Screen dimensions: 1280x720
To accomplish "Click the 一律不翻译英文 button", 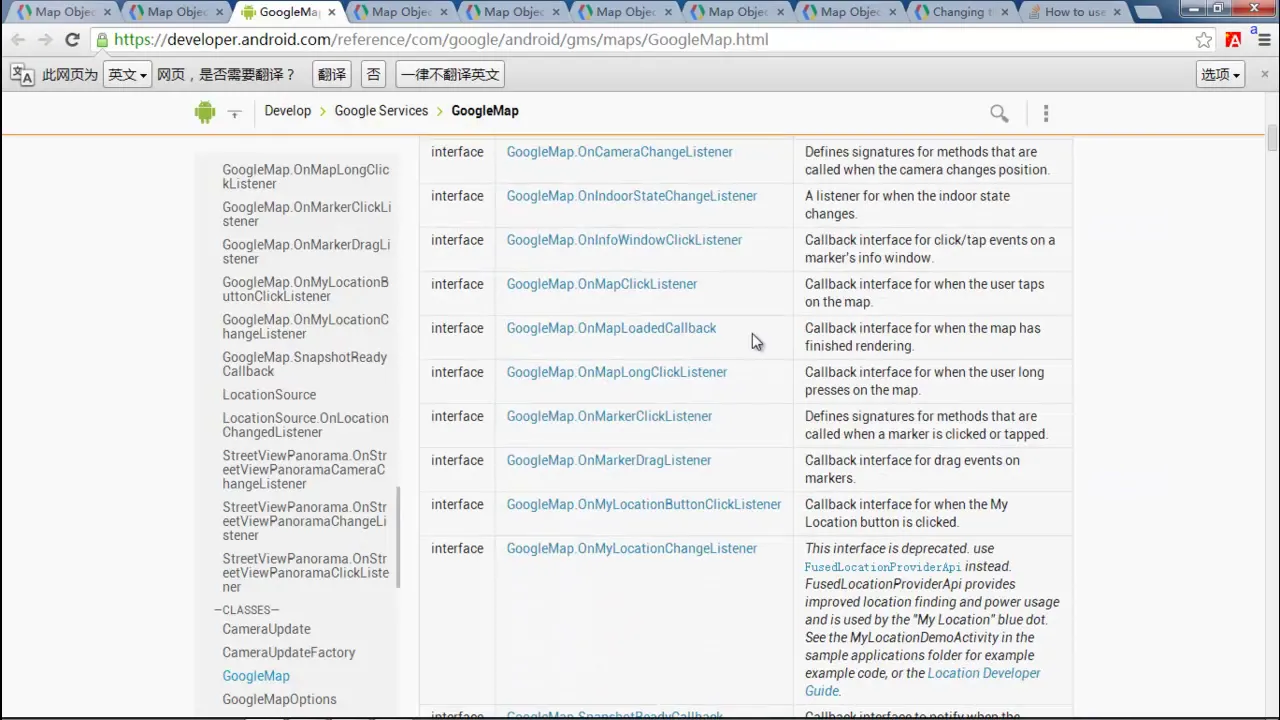I will pyautogui.click(x=450, y=75).
